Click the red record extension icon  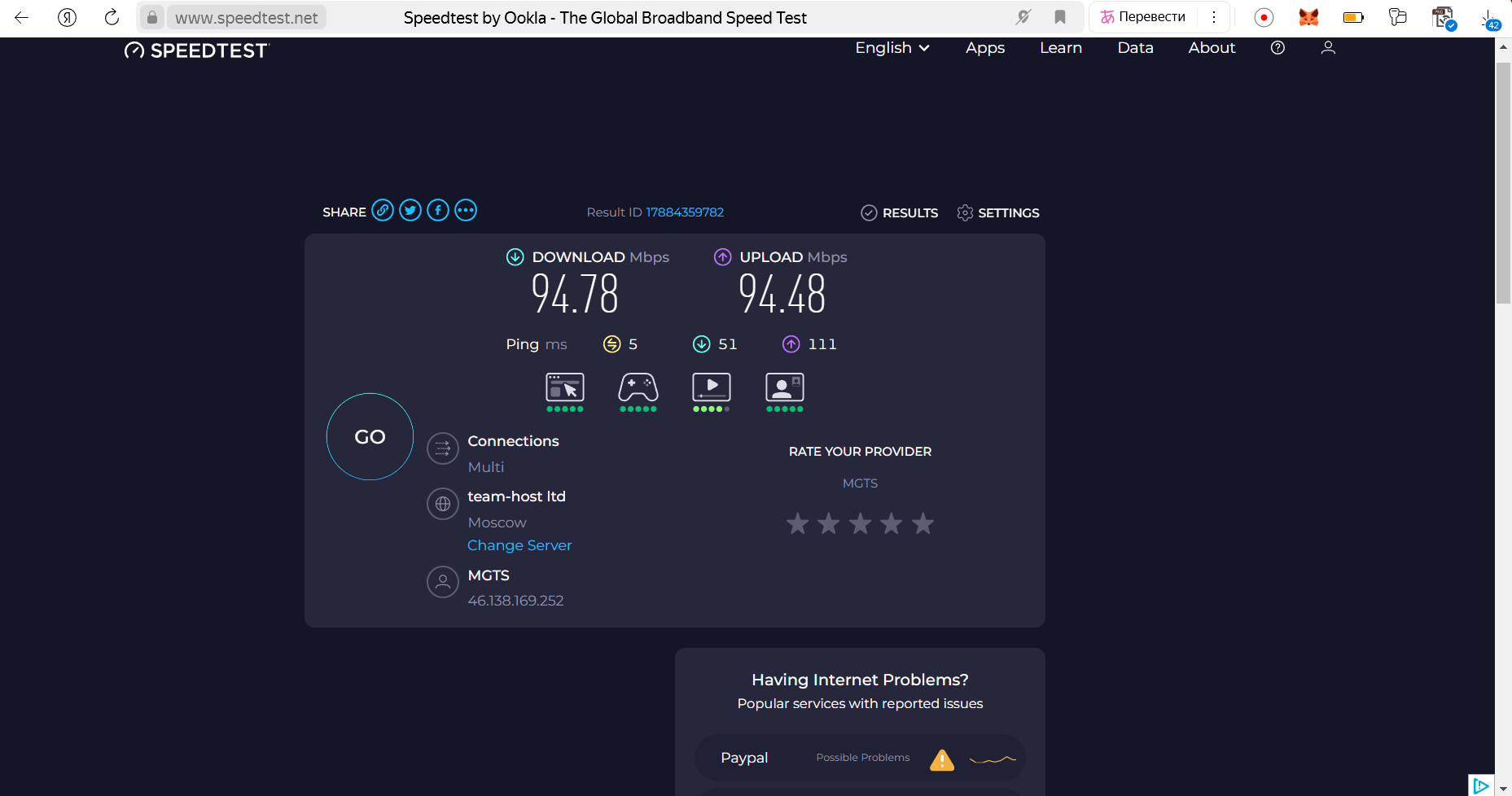click(1264, 17)
